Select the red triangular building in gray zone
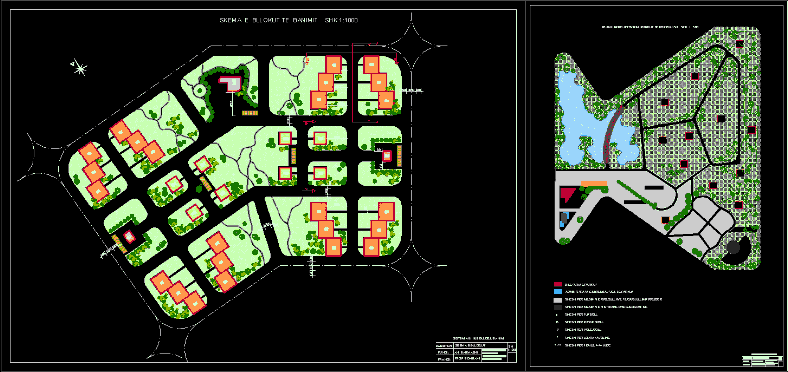Screen dimensions: 788x372 (566, 195)
